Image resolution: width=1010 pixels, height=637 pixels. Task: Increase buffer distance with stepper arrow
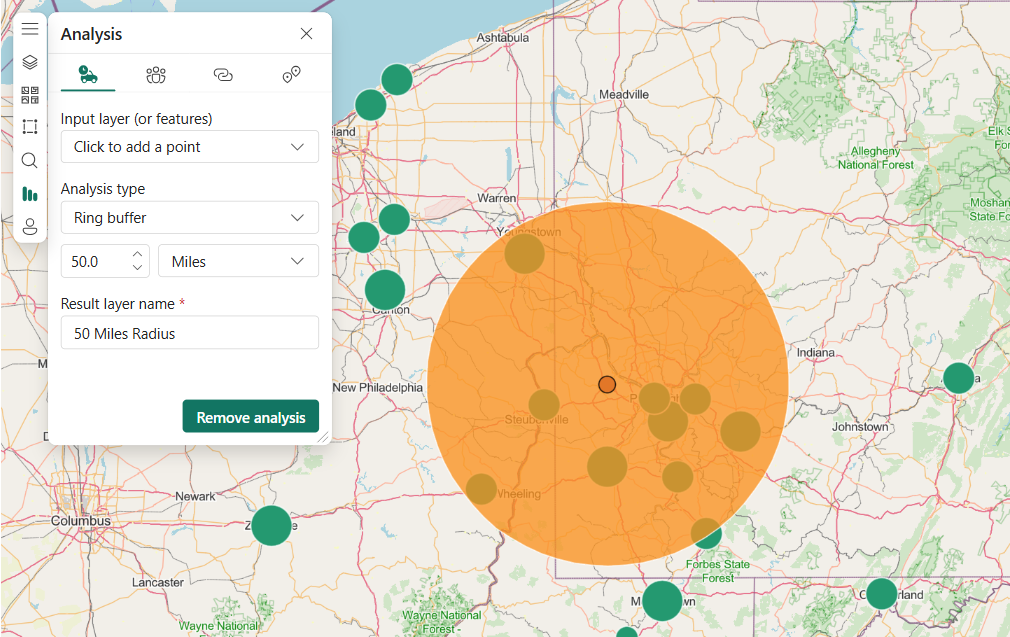(x=139, y=254)
